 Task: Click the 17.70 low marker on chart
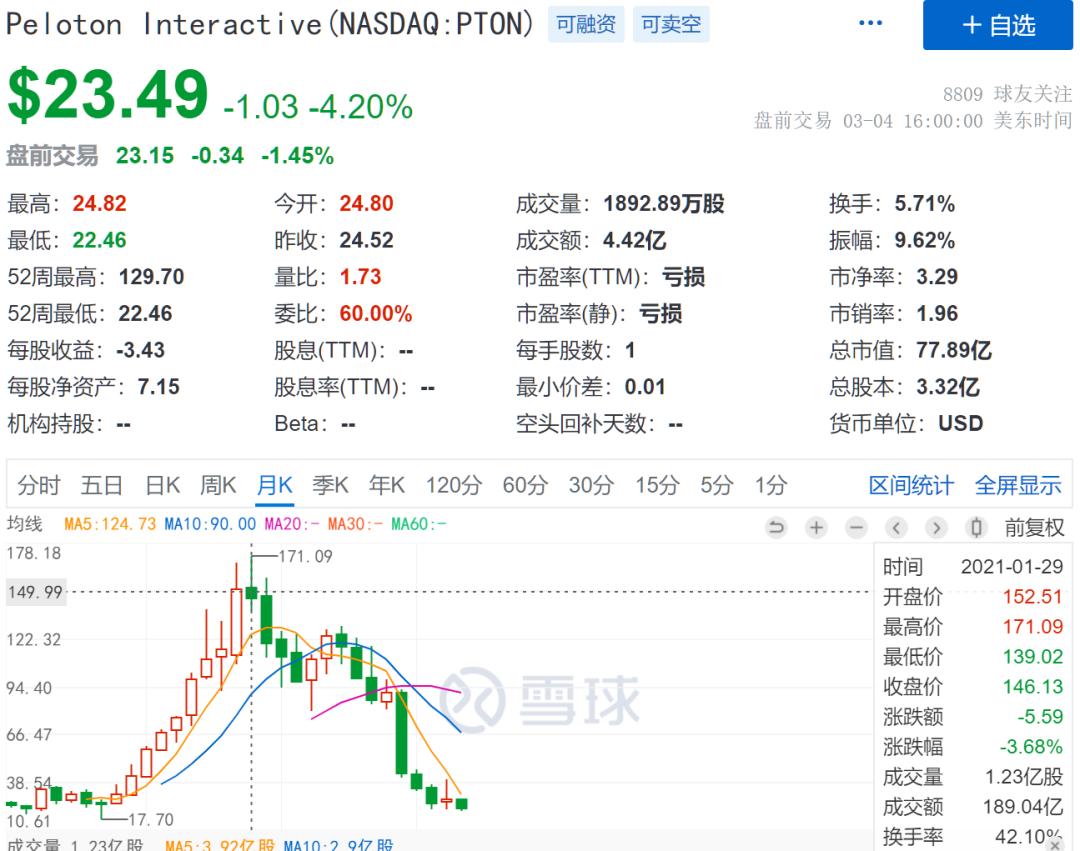[x=151, y=819]
